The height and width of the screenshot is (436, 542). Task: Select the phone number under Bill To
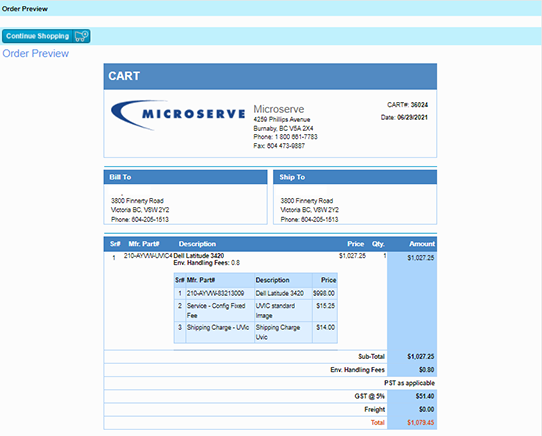point(140,220)
